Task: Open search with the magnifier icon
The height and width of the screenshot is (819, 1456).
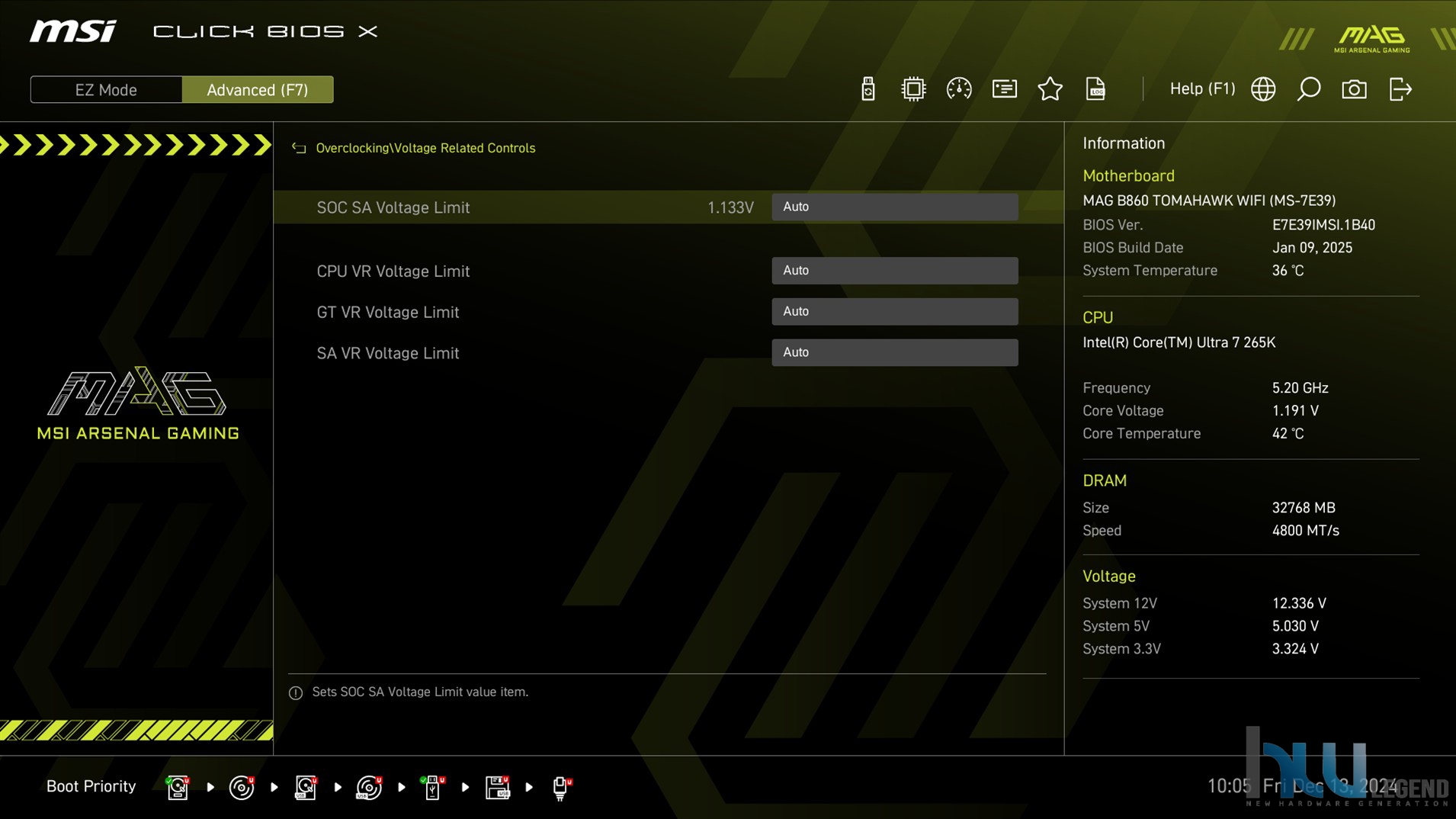Action: pyautogui.click(x=1308, y=89)
